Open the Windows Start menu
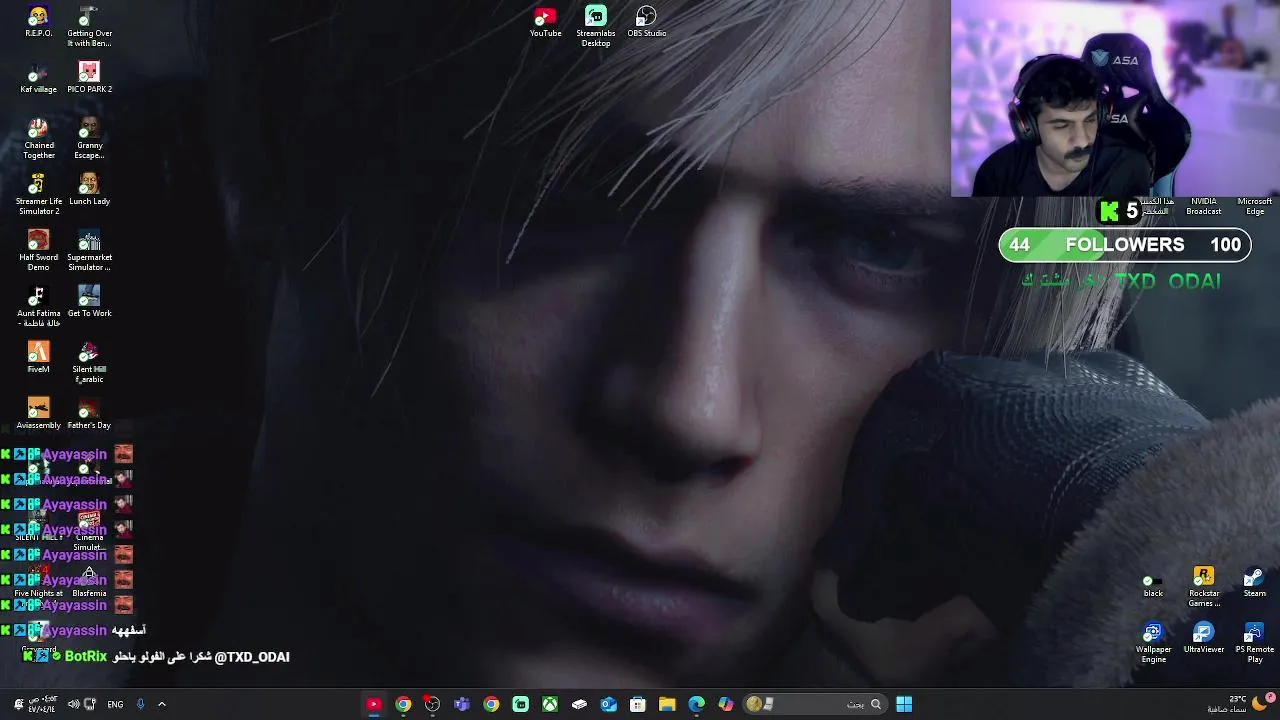1280x720 pixels. click(x=904, y=704)
